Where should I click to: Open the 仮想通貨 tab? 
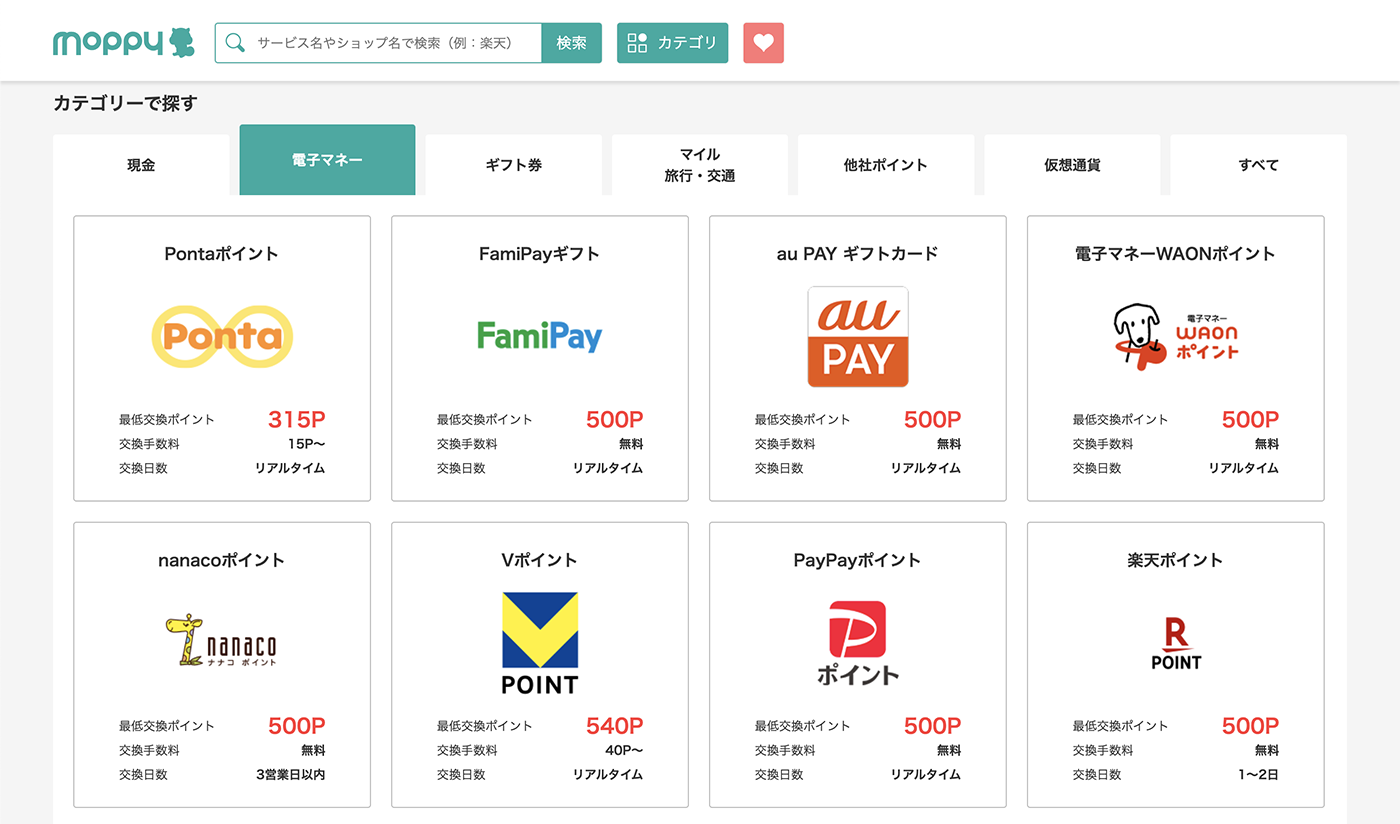point(1072,165)
